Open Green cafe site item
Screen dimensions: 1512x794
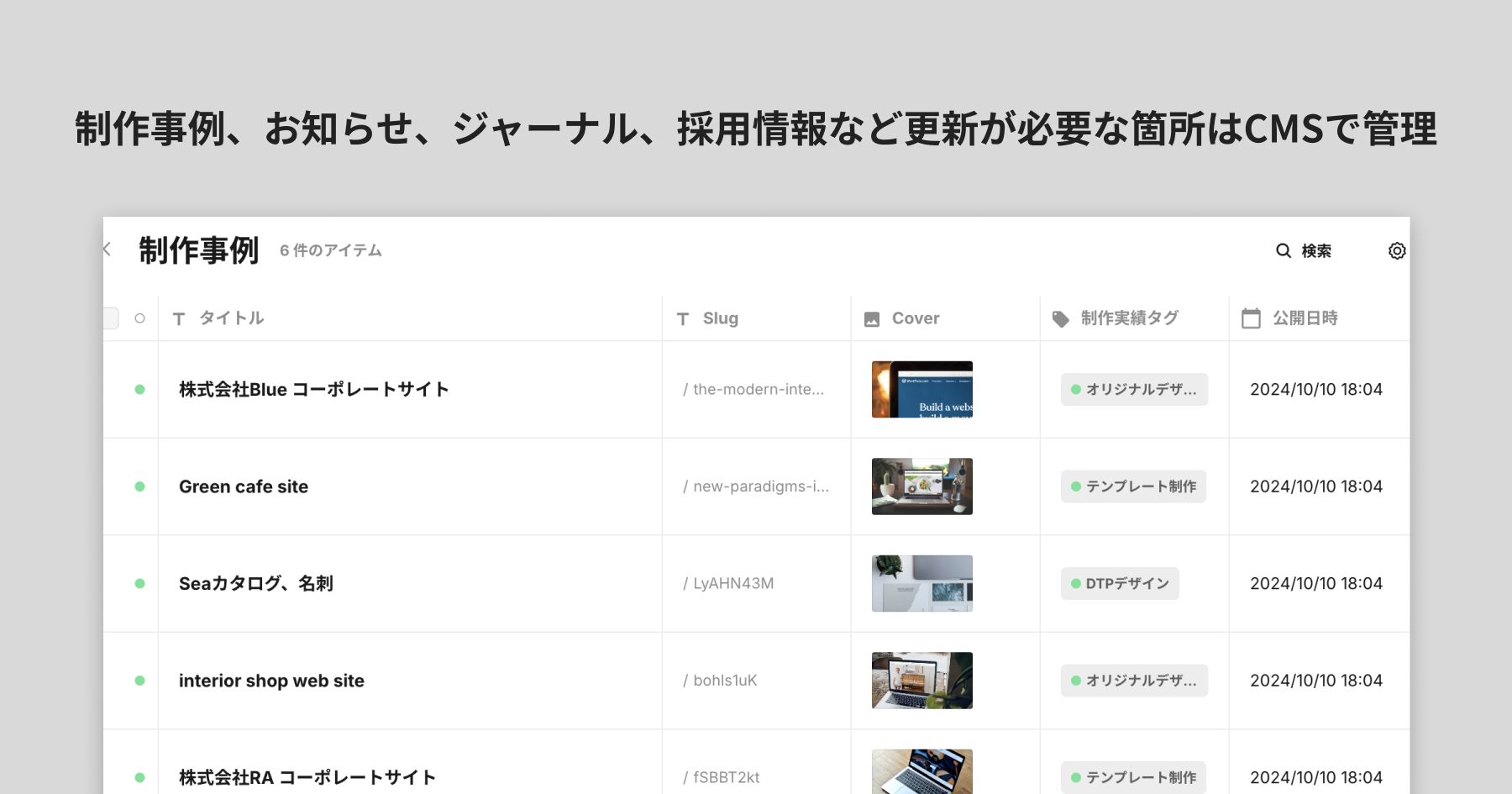[x=244, y=486]
